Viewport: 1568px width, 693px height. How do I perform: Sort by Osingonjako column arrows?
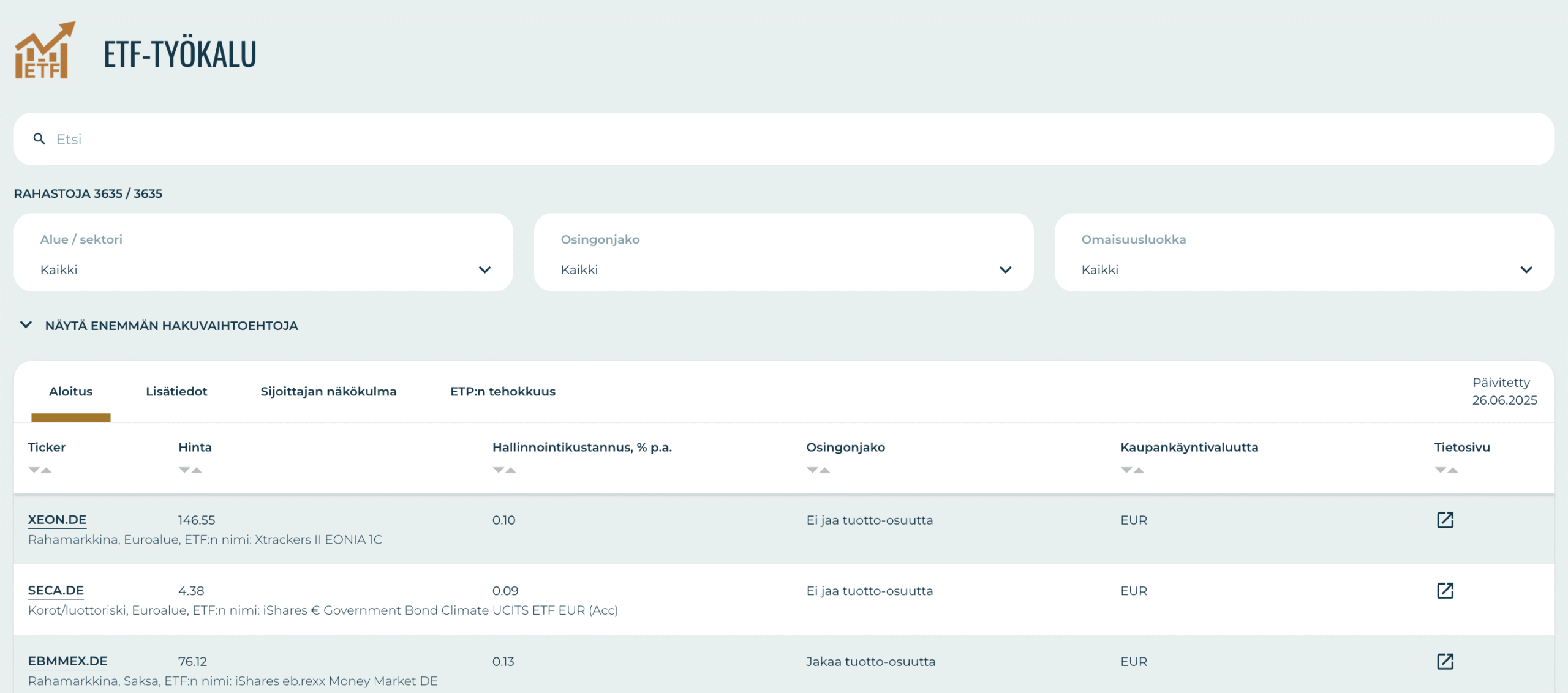(818, 470)
